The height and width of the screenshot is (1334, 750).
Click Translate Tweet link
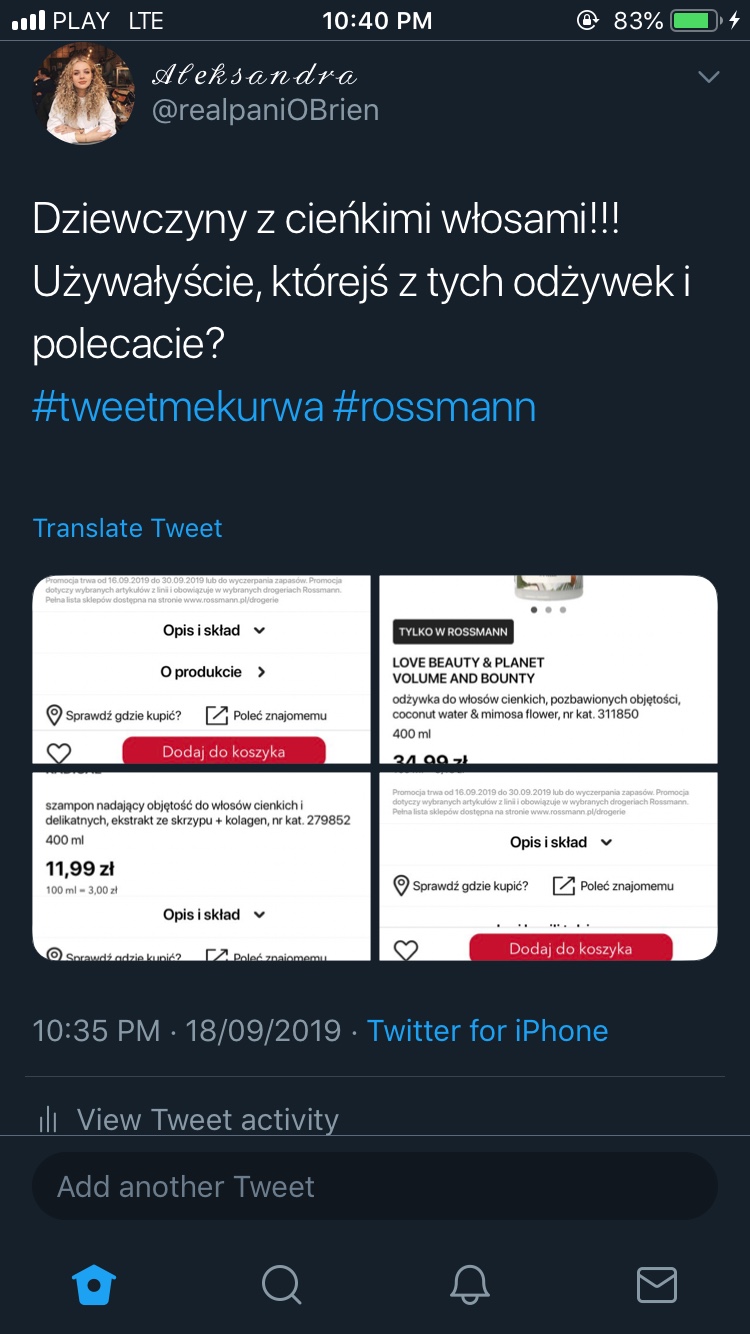pos(127,528)
